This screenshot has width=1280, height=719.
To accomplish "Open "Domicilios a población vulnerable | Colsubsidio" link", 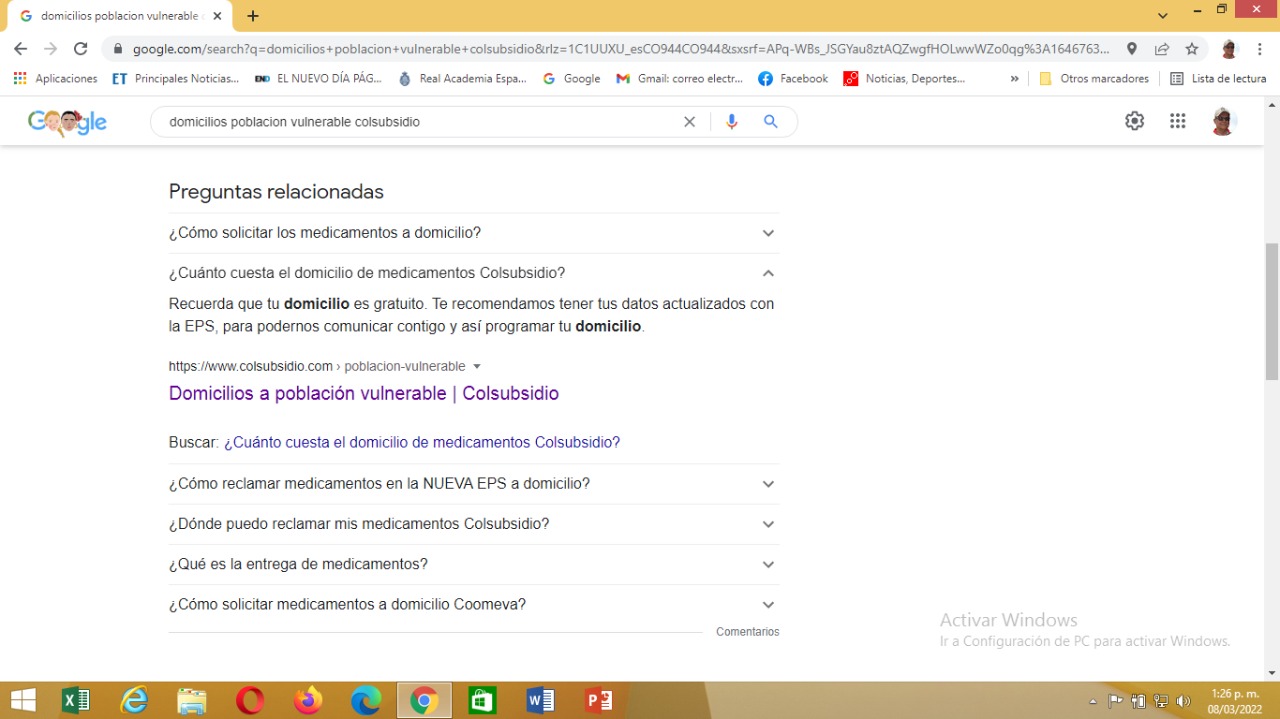I will click(363, 393).
